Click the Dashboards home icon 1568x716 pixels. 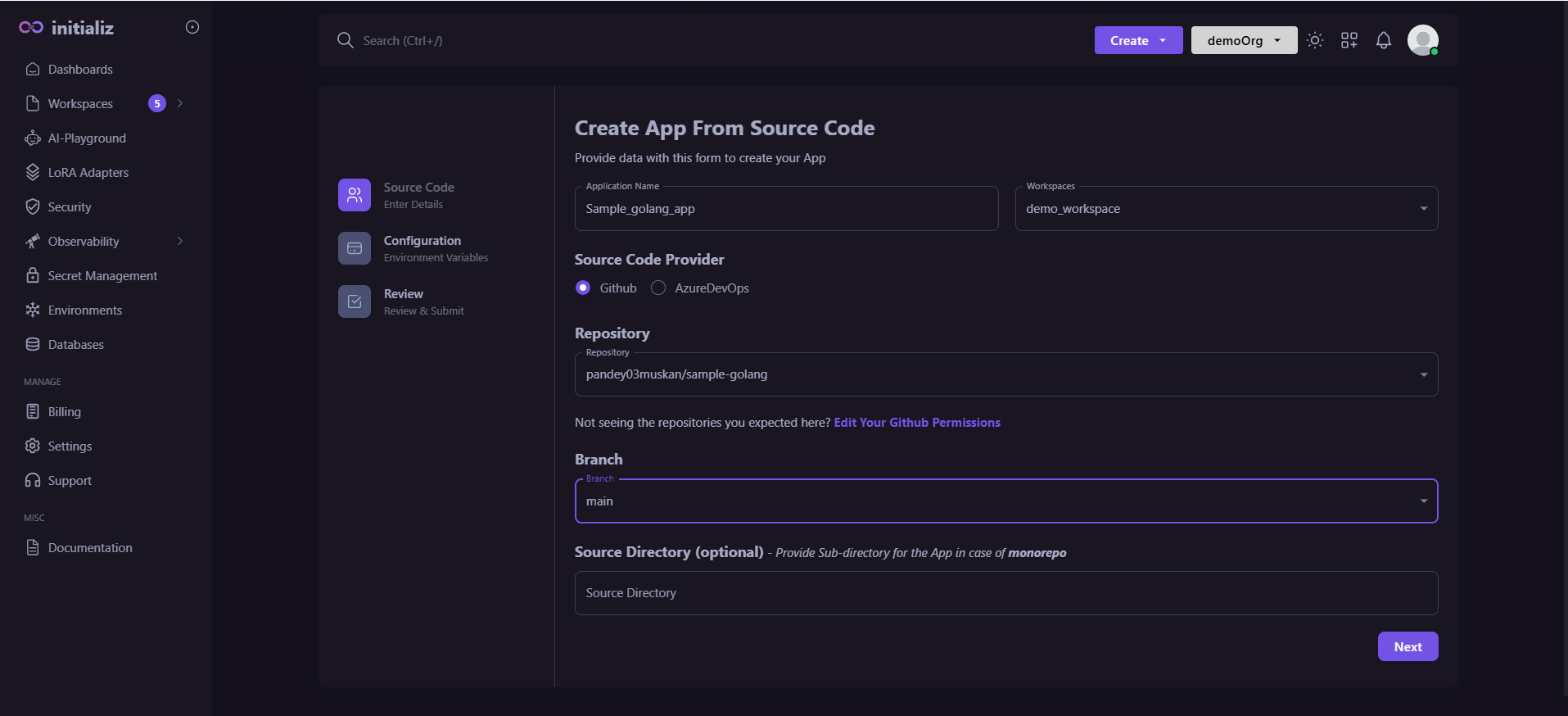[x=33, y=69]
